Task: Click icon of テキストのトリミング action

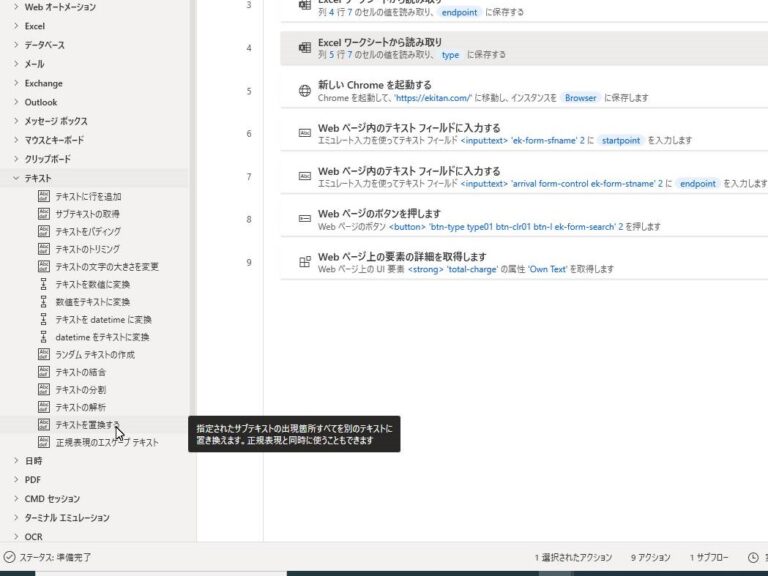Action: point(44,249)
